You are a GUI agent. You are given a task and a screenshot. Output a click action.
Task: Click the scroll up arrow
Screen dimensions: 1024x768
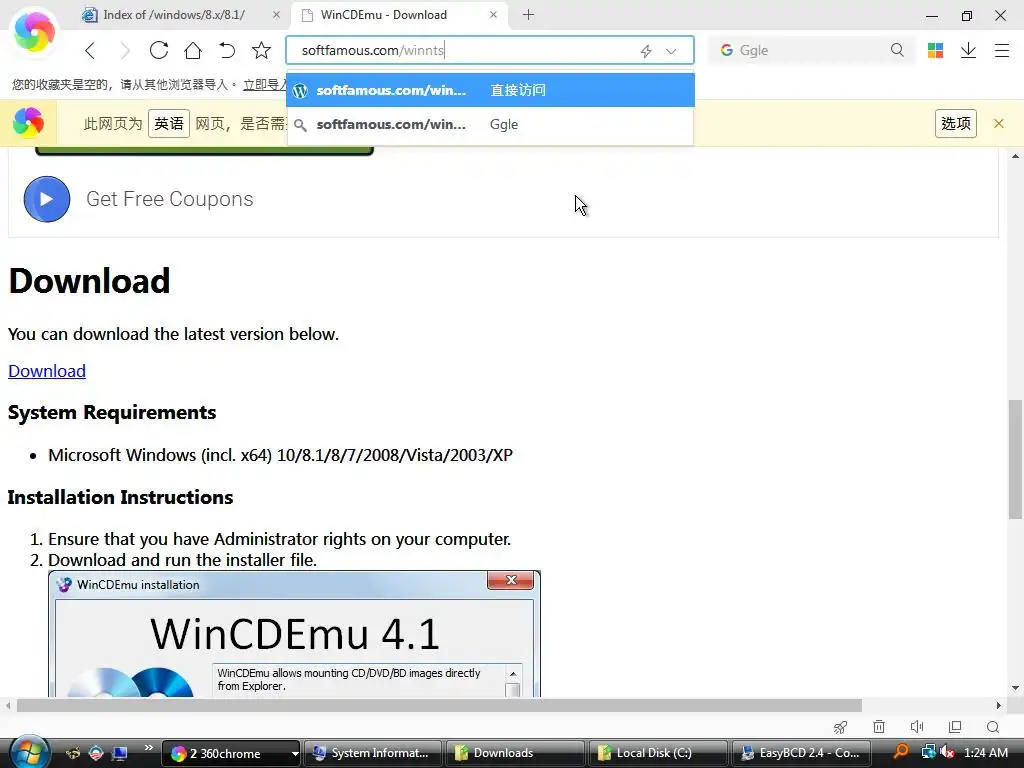(x=1015, y=156)
